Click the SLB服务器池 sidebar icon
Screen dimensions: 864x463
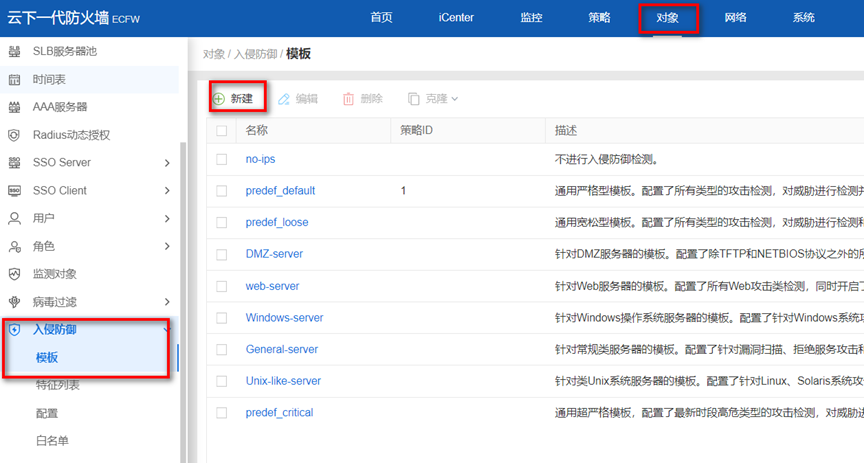[x=14, y=51]
